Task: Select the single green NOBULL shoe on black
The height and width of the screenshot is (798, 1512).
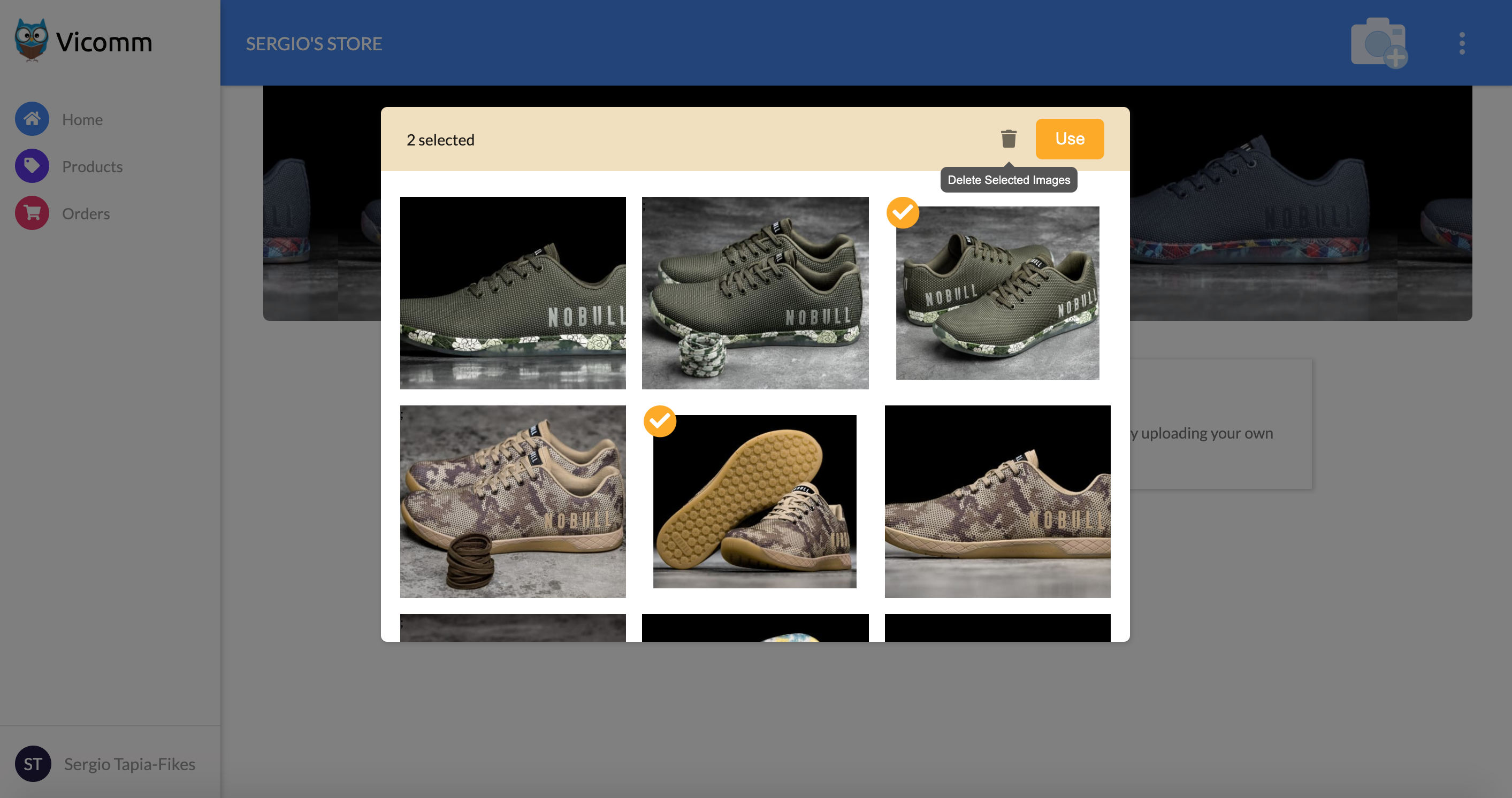Action: [513, 293]
